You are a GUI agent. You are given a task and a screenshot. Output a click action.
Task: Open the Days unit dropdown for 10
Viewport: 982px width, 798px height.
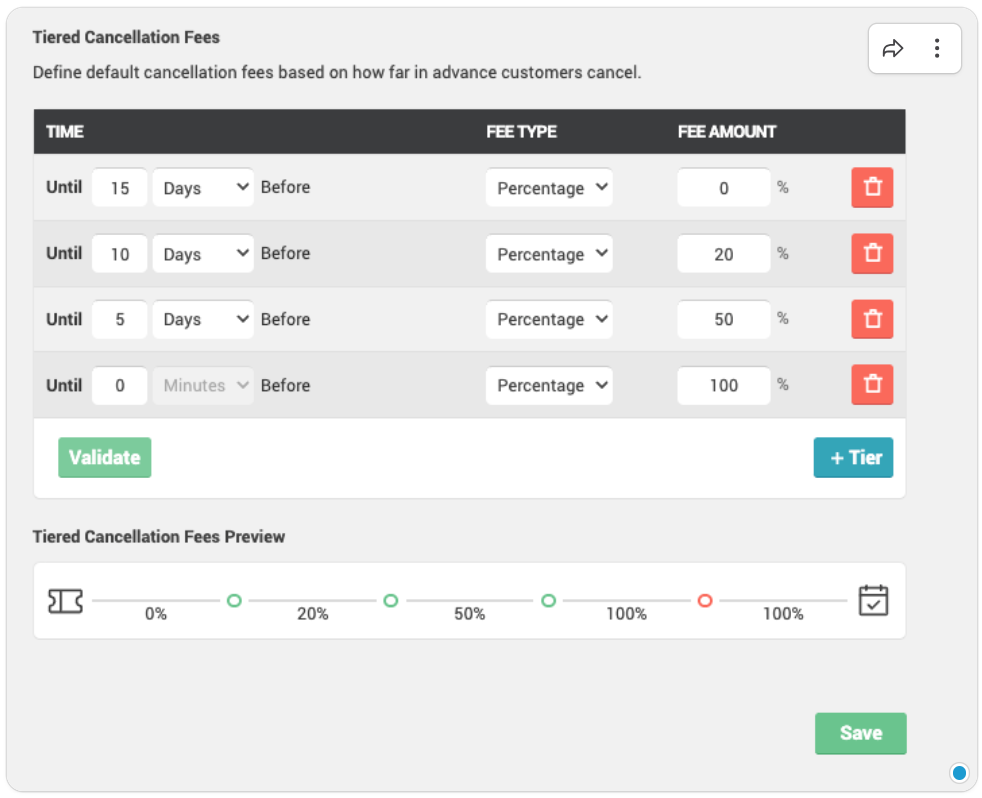click(x=204, y=254)
